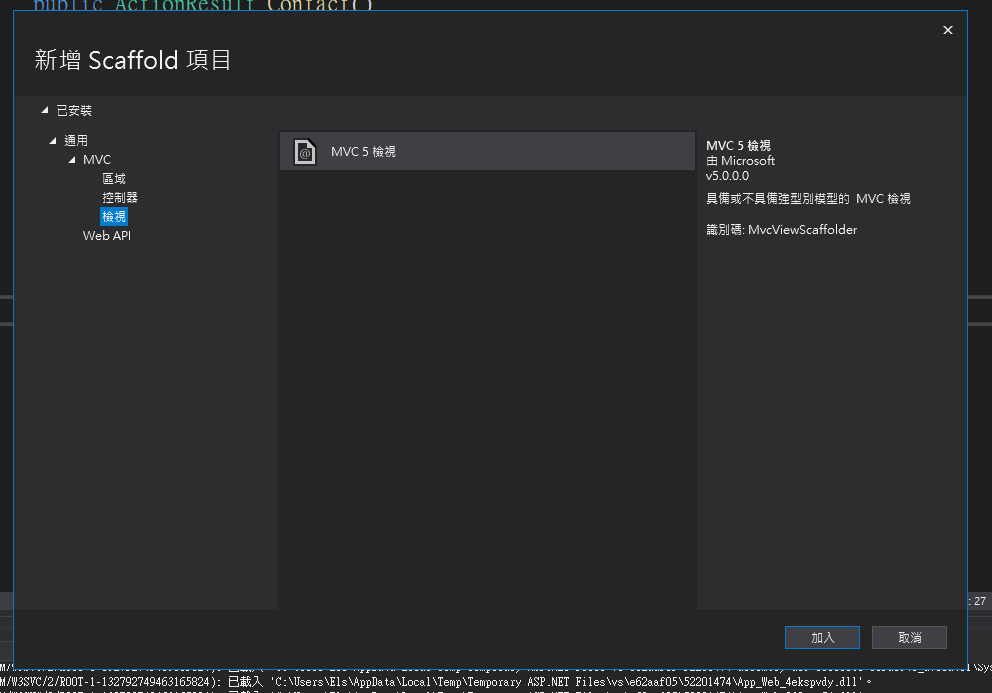992x693 pixels.
Task: Select the MVC category label
Action: [97, 159]
